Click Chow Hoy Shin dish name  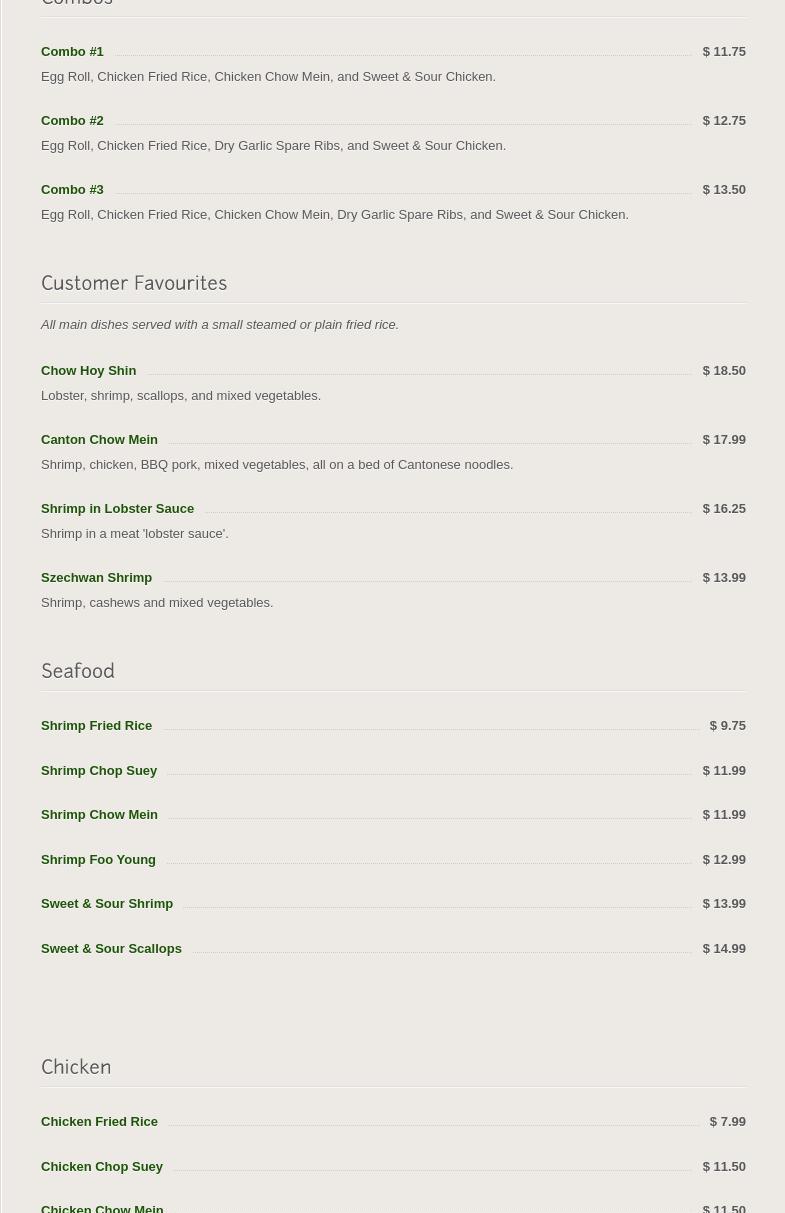(x=88, y=371)
